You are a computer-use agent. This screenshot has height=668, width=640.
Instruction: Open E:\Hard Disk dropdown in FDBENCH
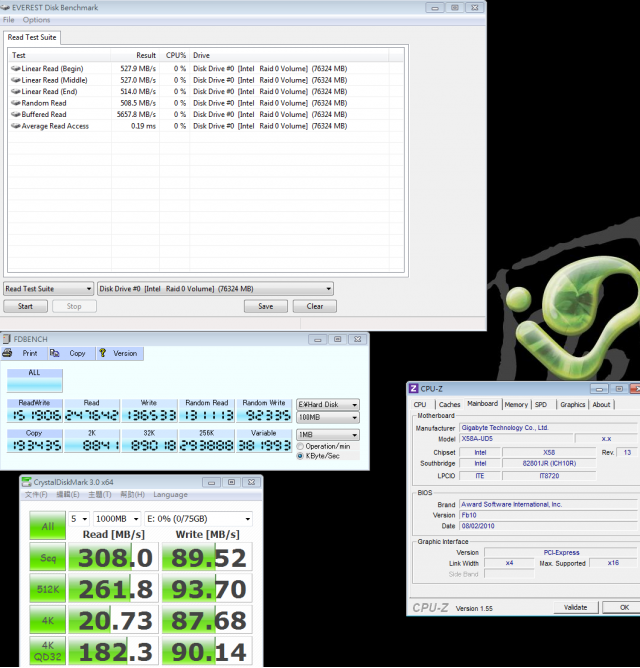coord(328,404)
